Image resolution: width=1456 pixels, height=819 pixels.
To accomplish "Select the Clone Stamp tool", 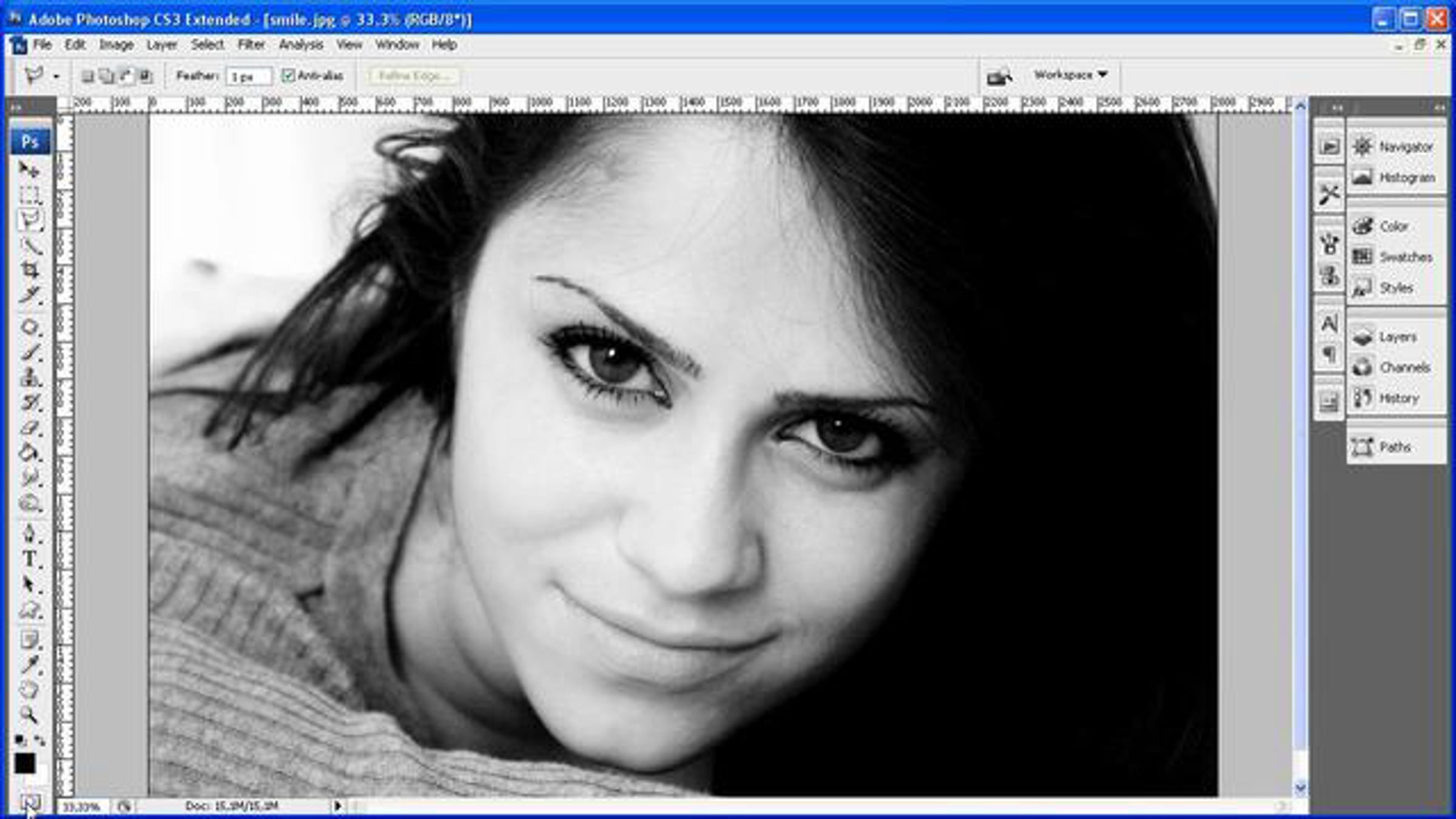I will 29,377.
